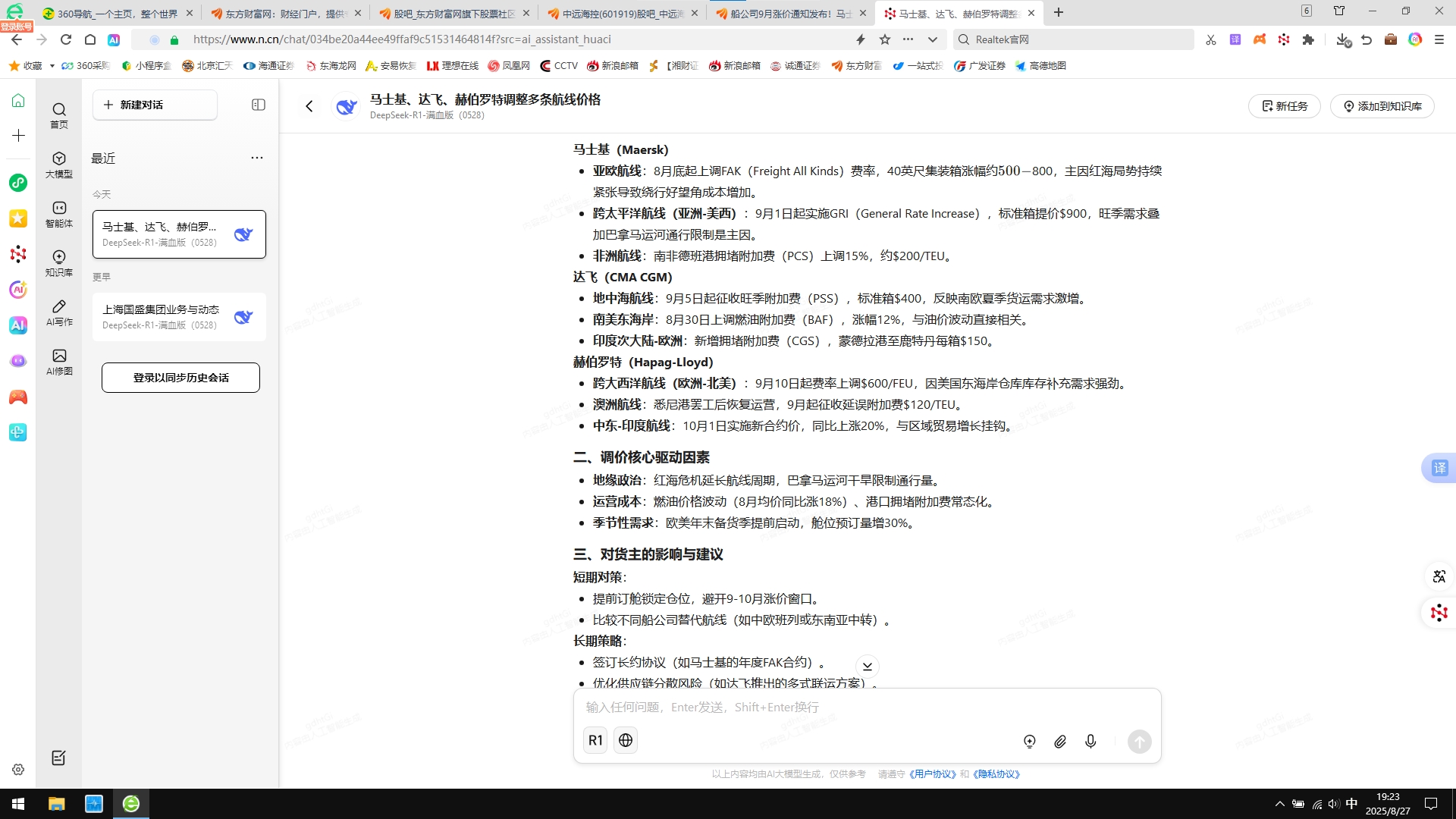Click the floating text-translate icon on right edge
This screenshot has height=819, width=1456.
1439,576
